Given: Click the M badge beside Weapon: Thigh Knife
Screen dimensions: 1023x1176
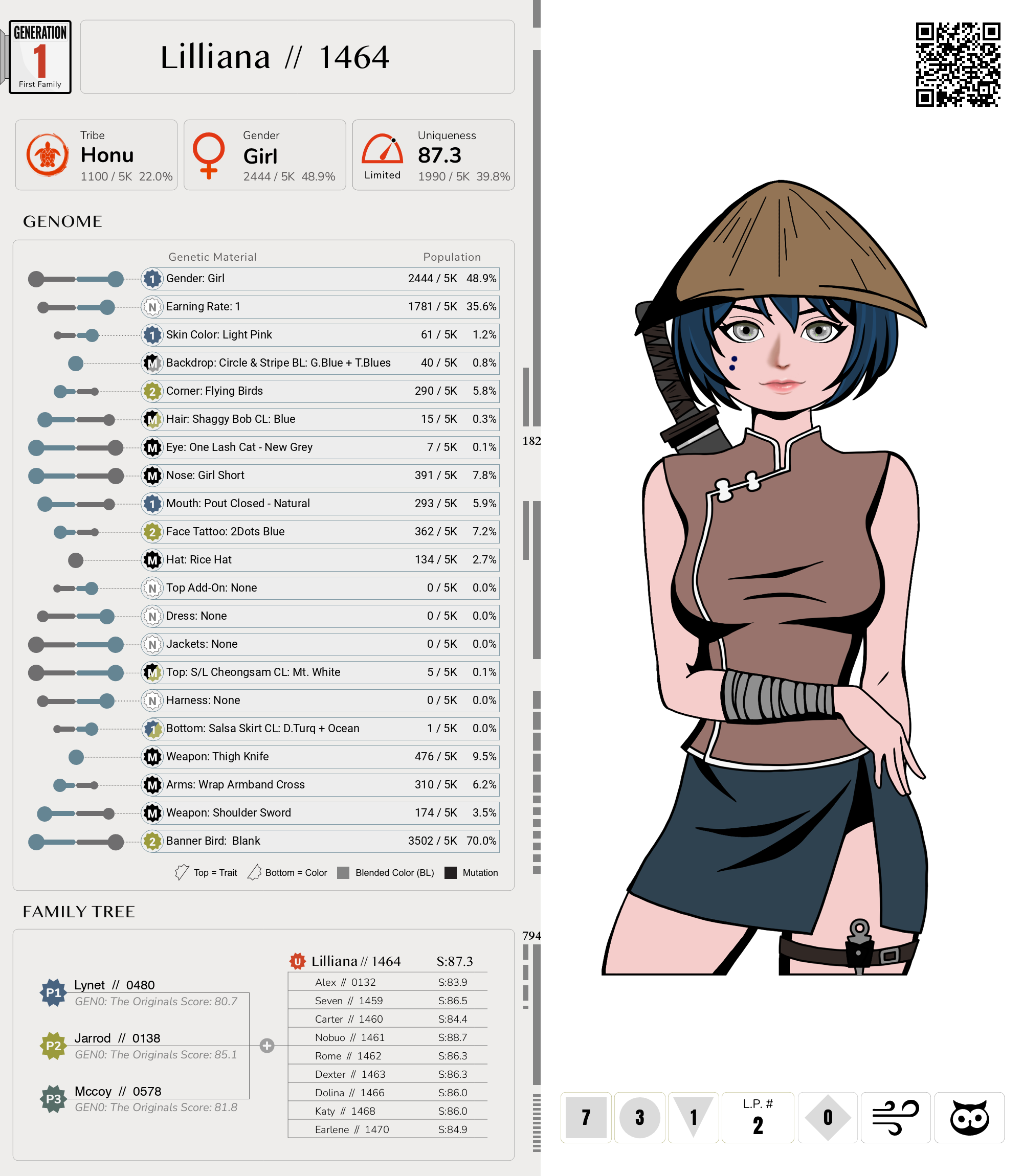Looking at the screenshot, I should pos(152,757).
